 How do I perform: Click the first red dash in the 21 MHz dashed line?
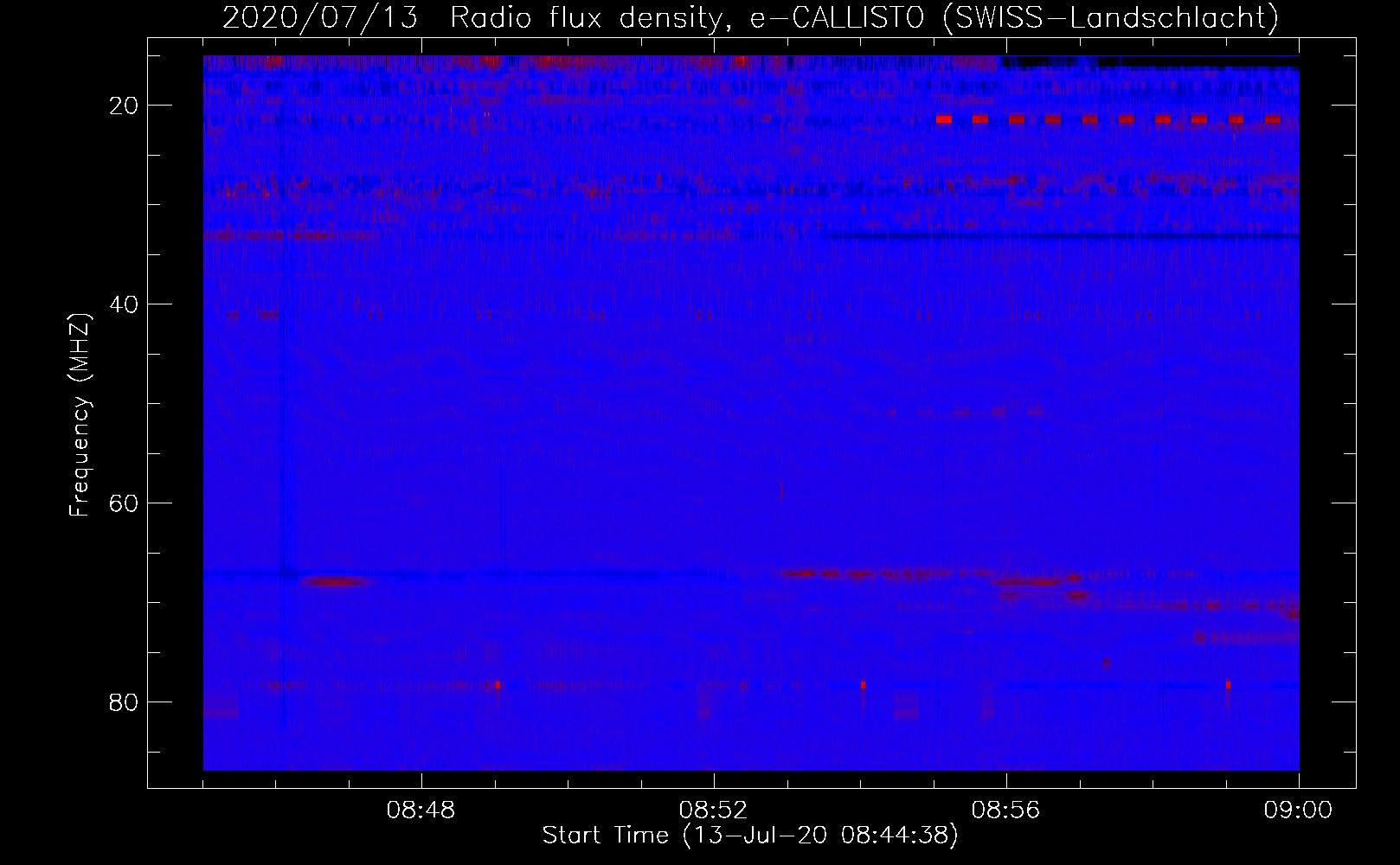(944, 119)
